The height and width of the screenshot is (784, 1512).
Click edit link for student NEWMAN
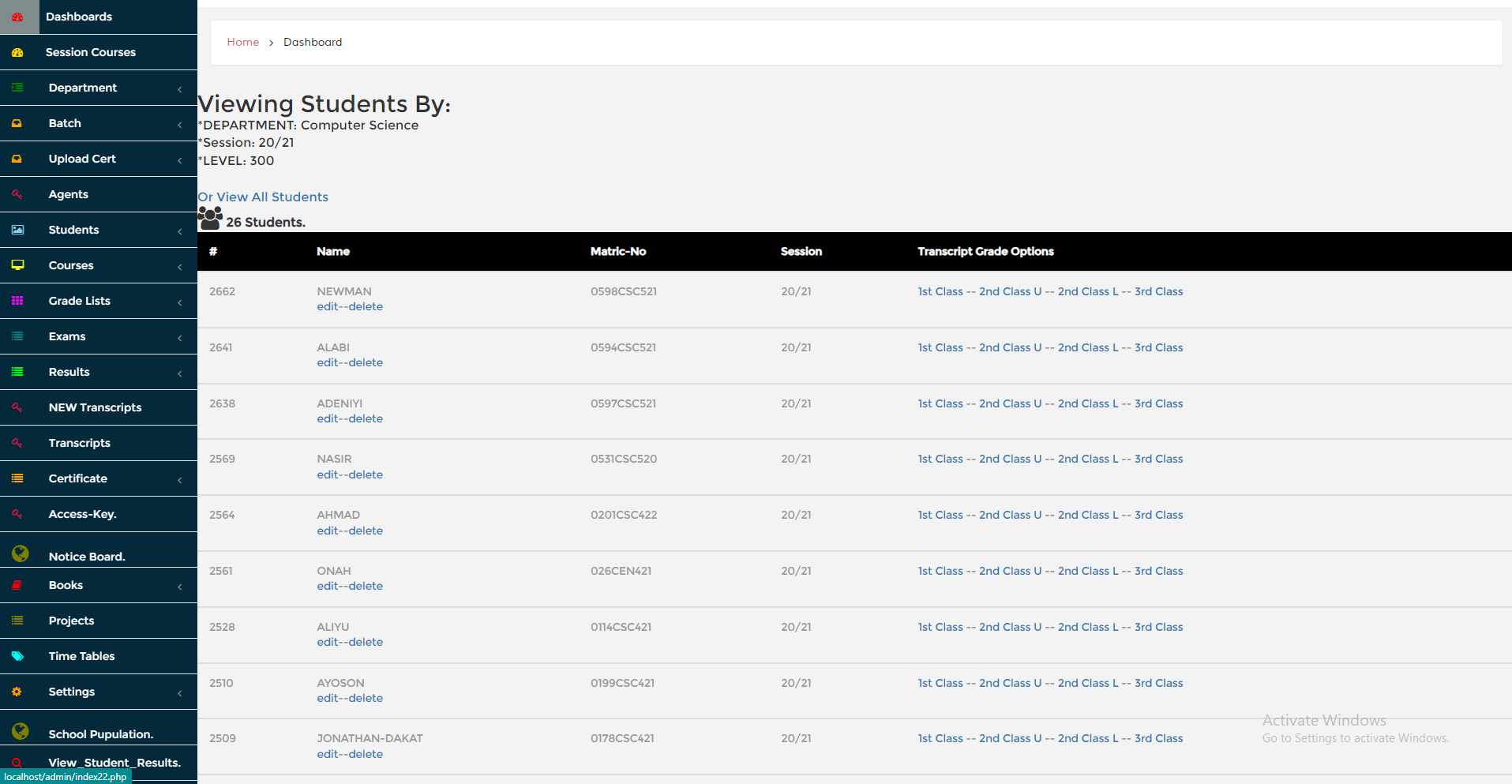coord(327,306)
